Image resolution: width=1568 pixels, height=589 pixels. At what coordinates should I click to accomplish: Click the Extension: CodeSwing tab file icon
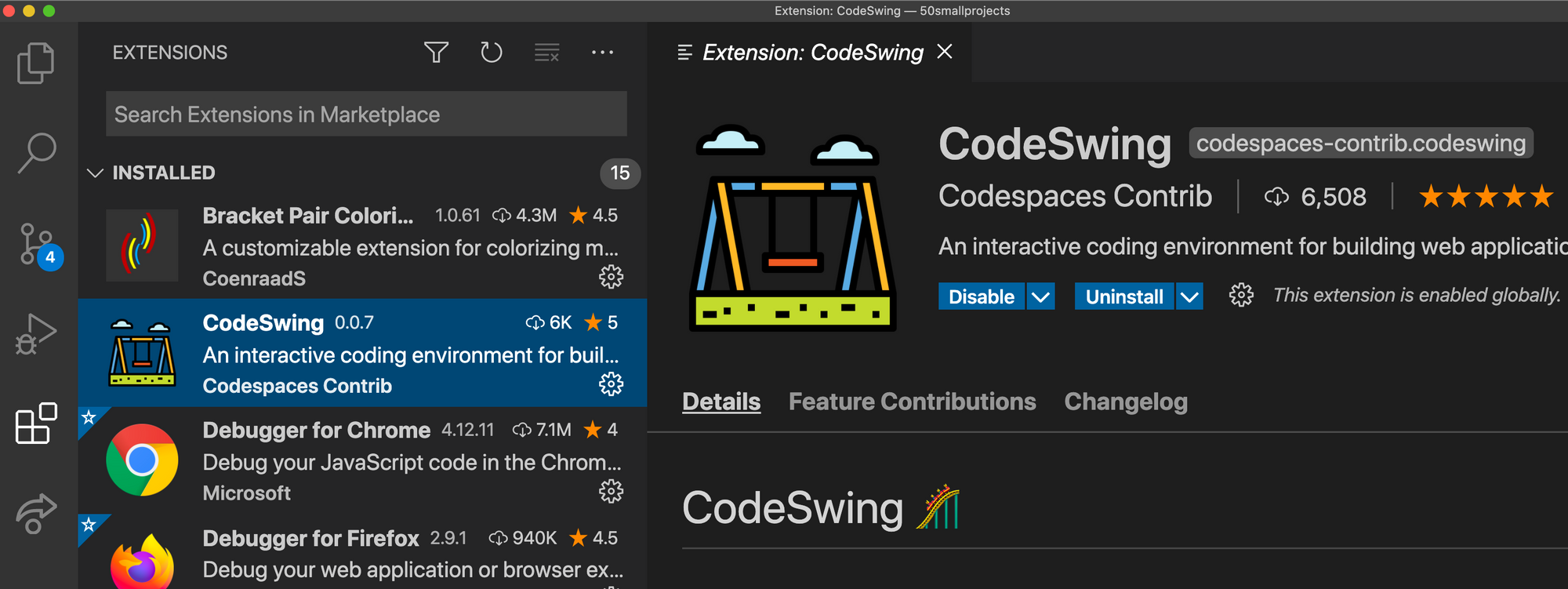tap(684, 53)
